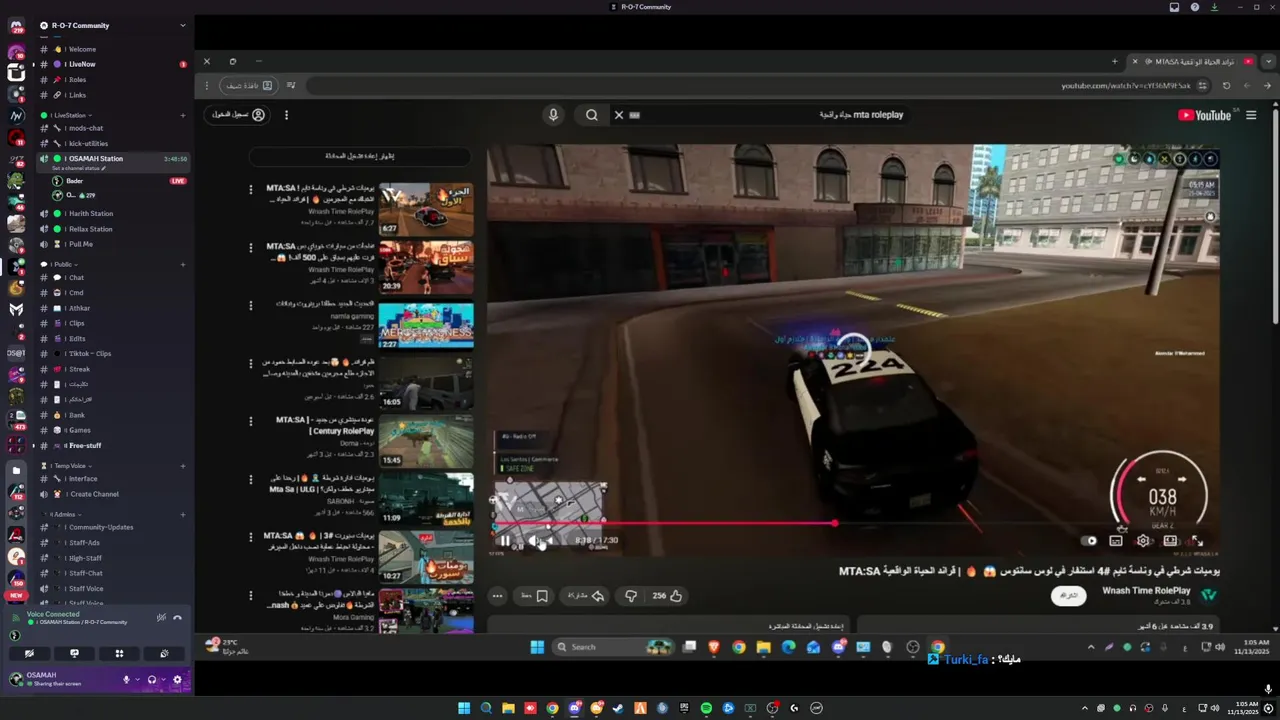Open Discord soundboard button
The image size is (1280, 720).
pyautogui.click(x=164, y=653)
